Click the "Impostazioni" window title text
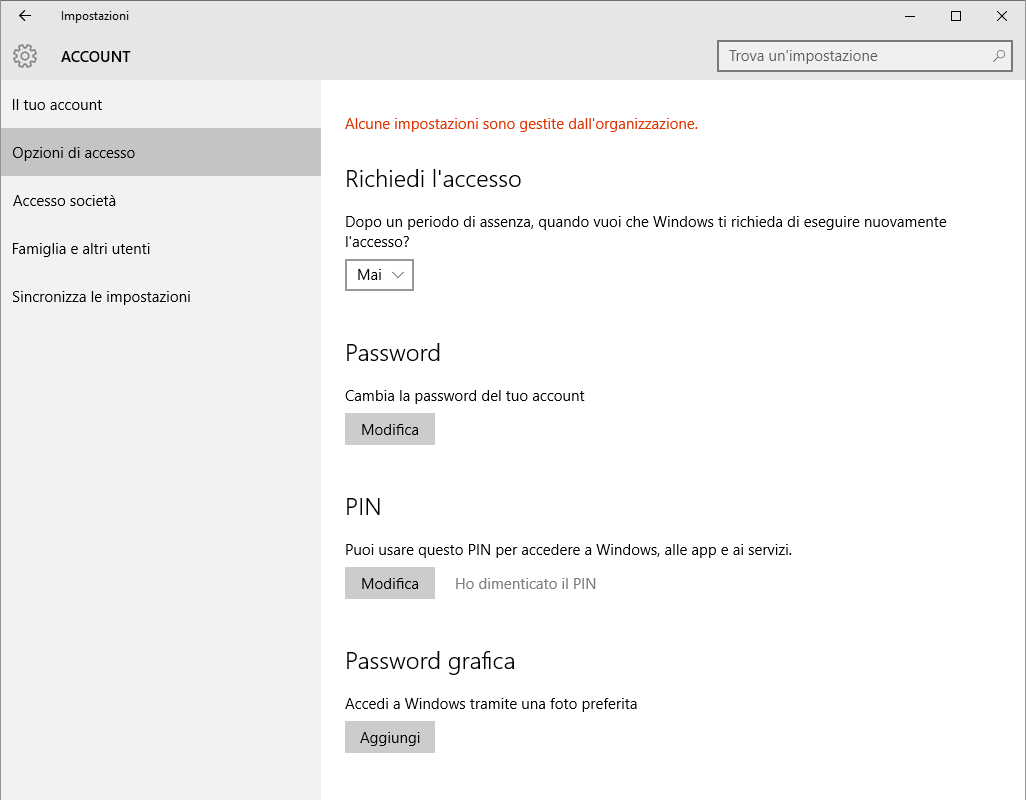Screen dimensions: 1026x800 [x=95, y=16]
